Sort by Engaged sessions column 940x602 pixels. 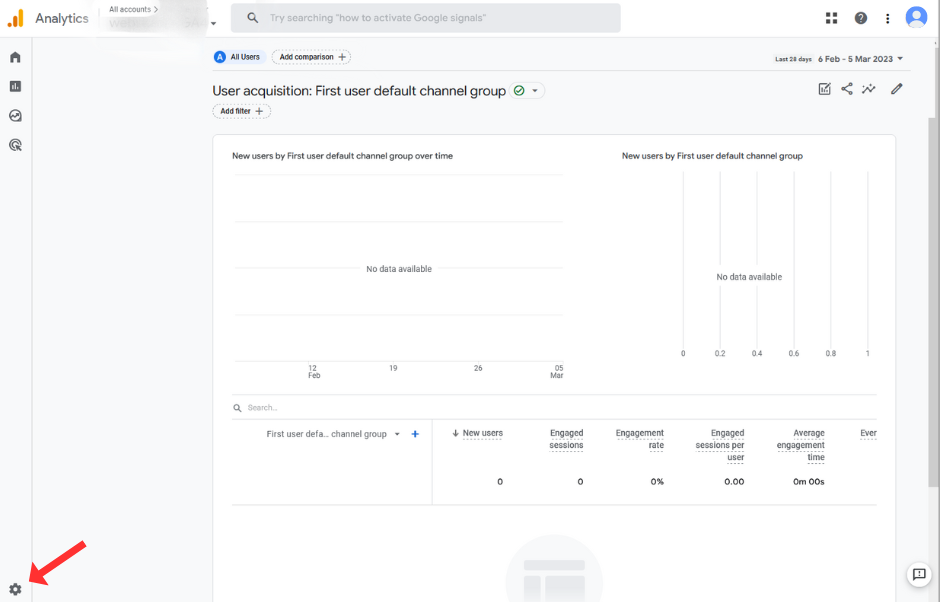566,439
